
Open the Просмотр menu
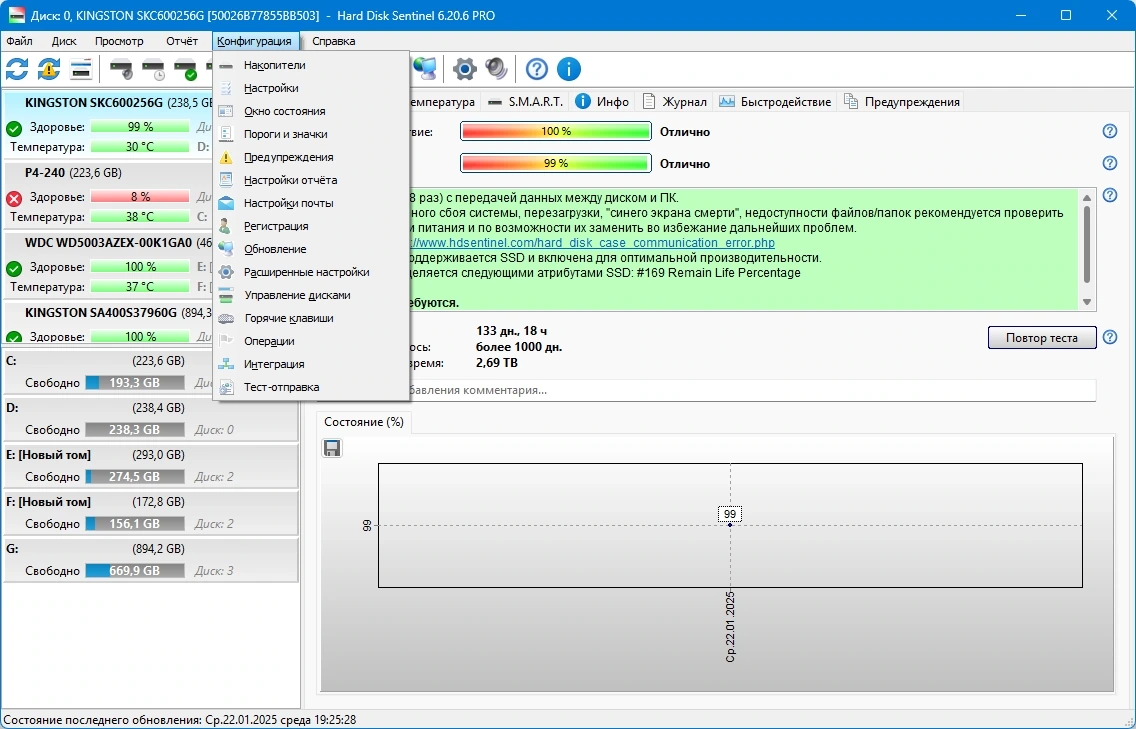pyautogui.click(x=119, y=41)
